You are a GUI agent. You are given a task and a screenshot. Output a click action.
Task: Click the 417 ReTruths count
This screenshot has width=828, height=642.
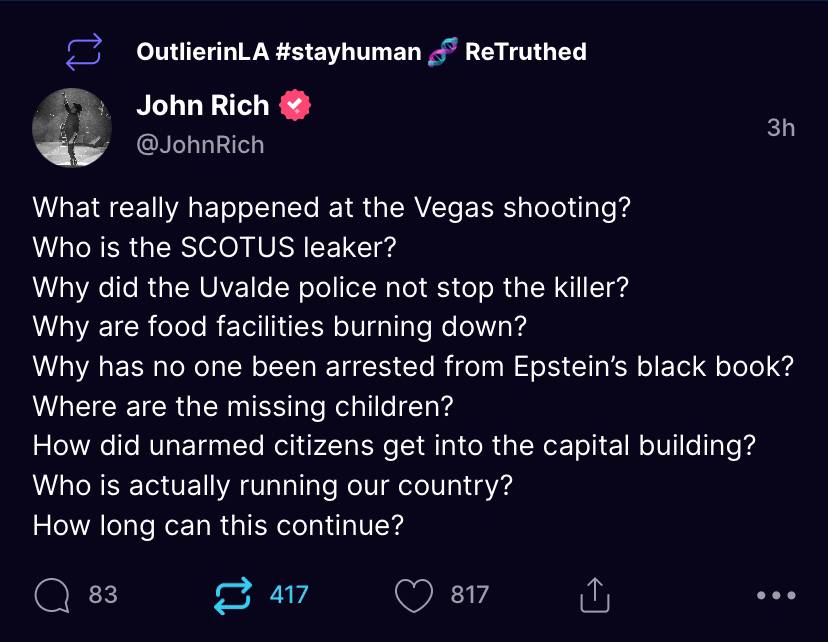coord(289,595)
